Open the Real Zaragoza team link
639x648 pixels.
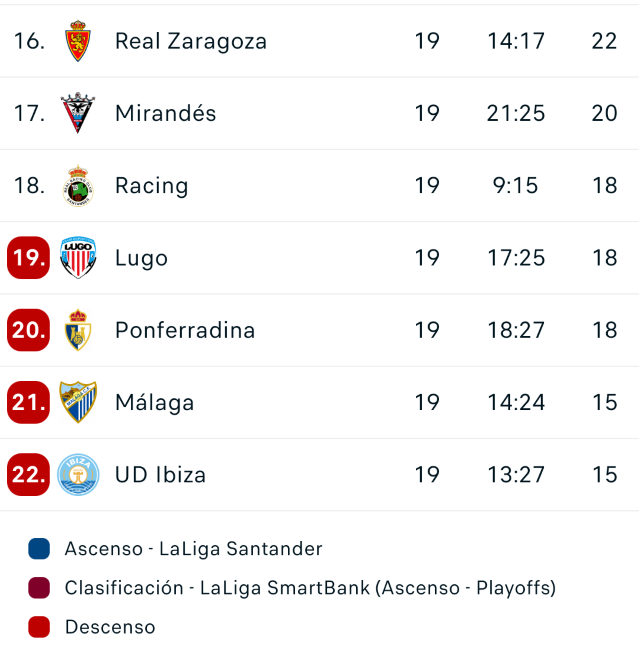tap(191, 41)
